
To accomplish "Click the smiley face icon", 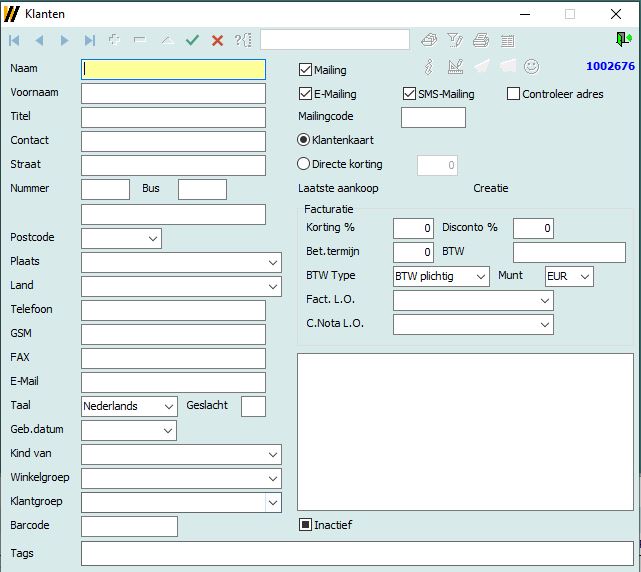I will click(x=531, y=66).
